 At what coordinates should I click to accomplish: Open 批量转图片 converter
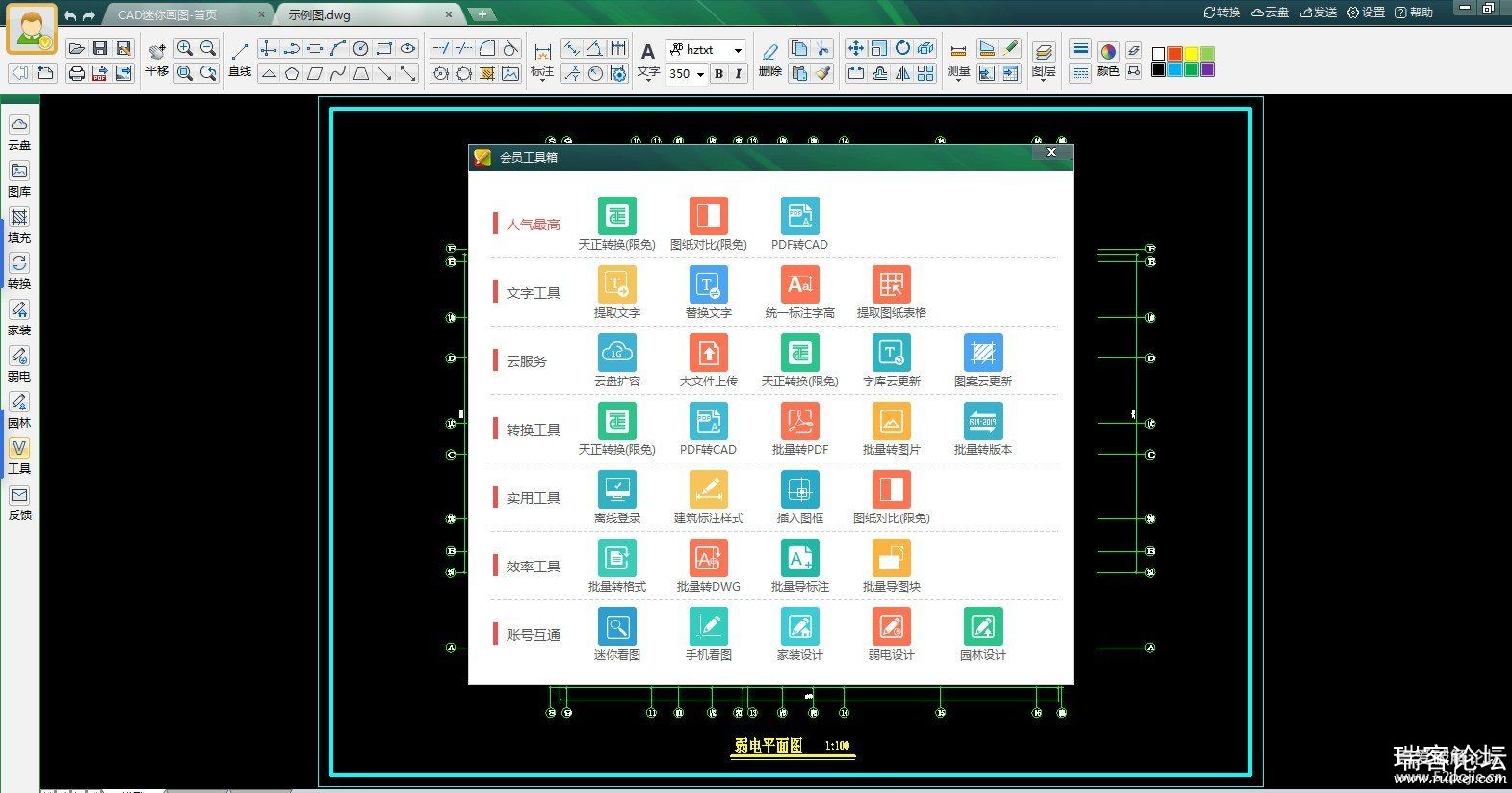[891, 430]
